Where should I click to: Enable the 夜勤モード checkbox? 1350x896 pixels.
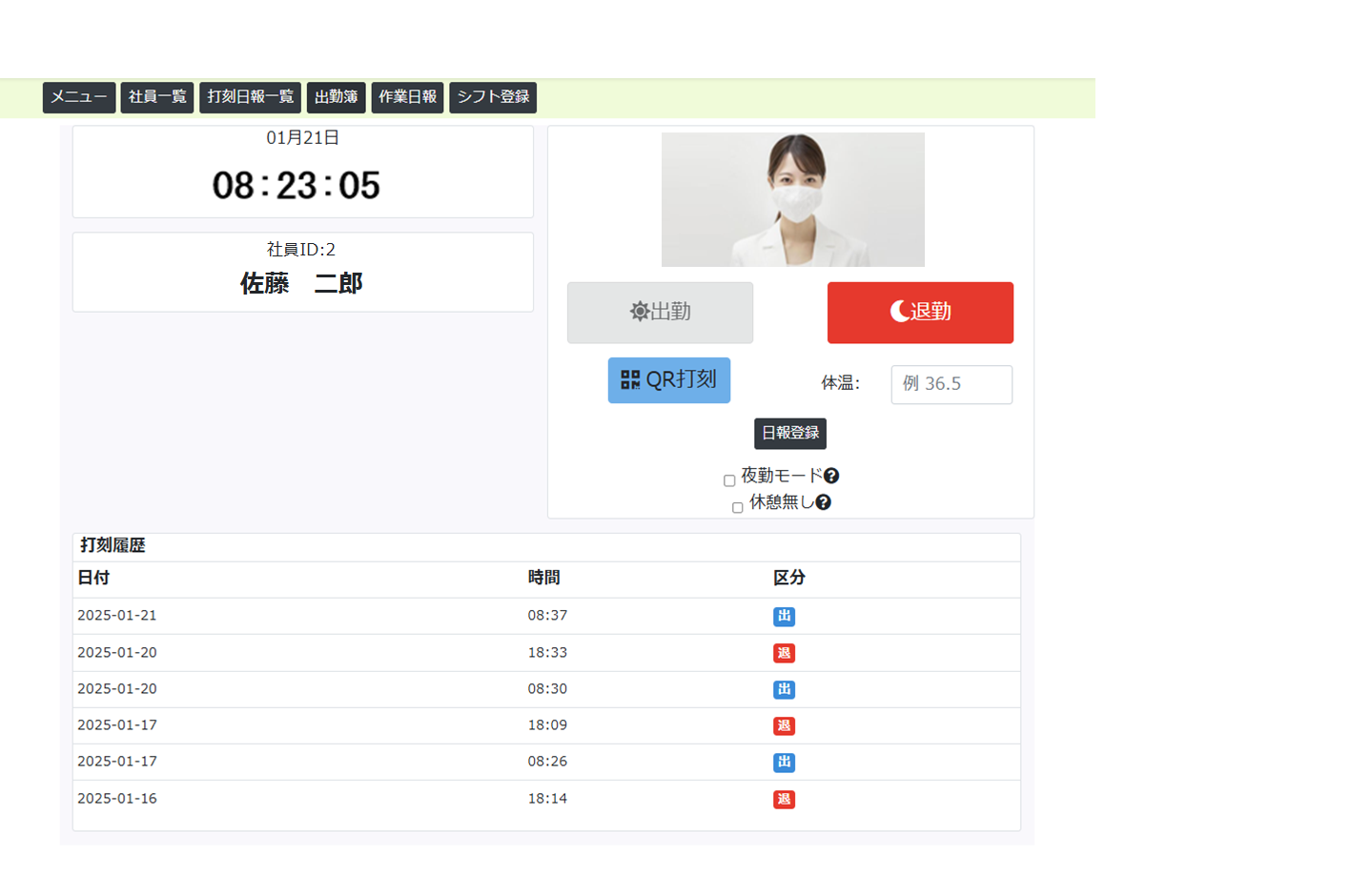point(729,480)
